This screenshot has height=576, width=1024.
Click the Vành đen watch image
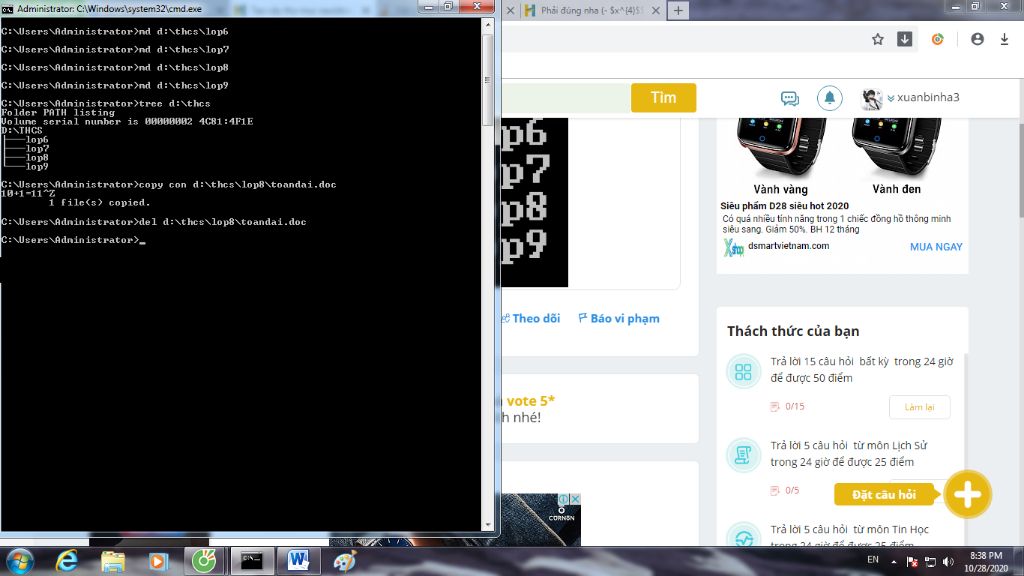[x=896, y=147]
